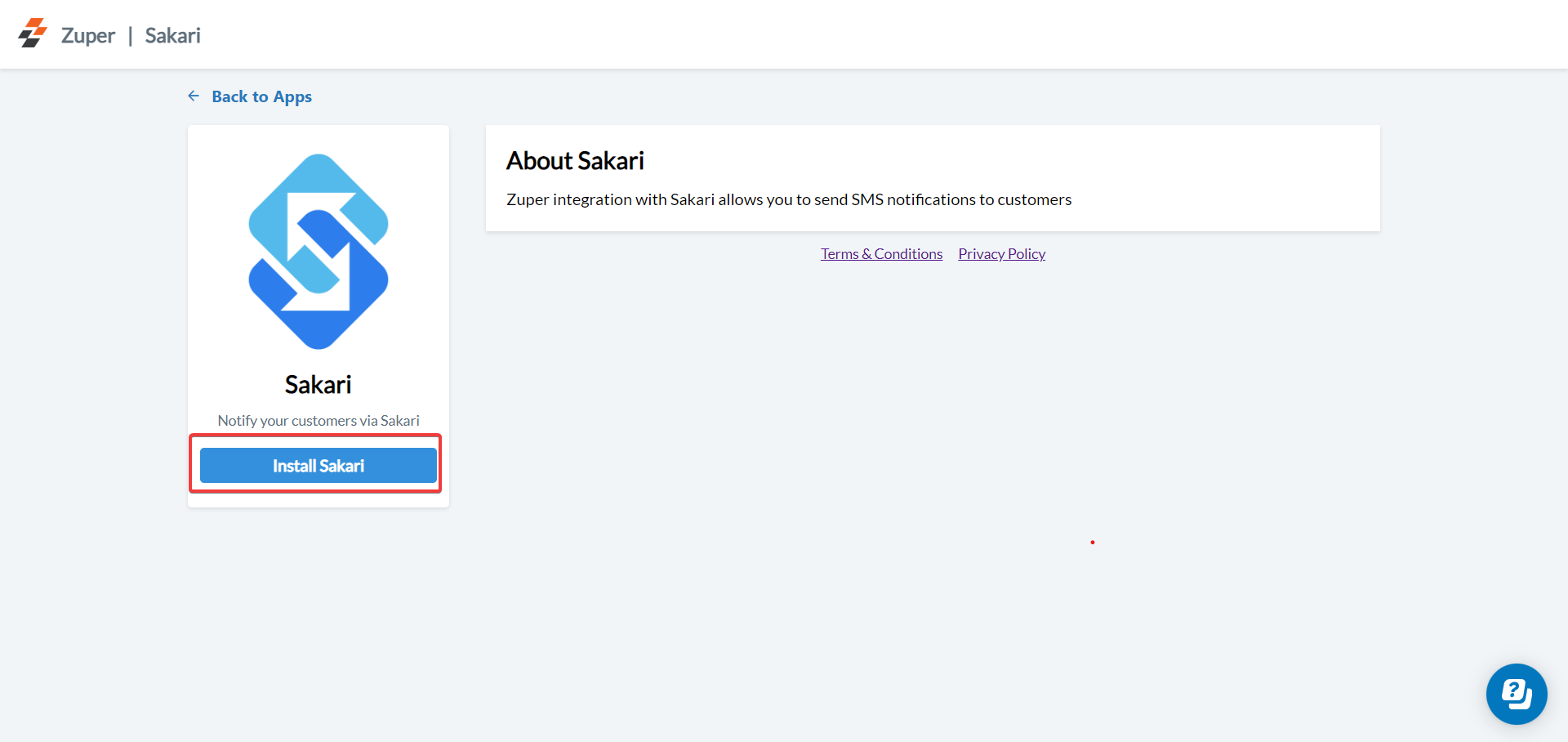This screenshot has width=1568, height=742.
Task: Open the help chat widget
Action: pyautogui.click(x=1516, y=694)
